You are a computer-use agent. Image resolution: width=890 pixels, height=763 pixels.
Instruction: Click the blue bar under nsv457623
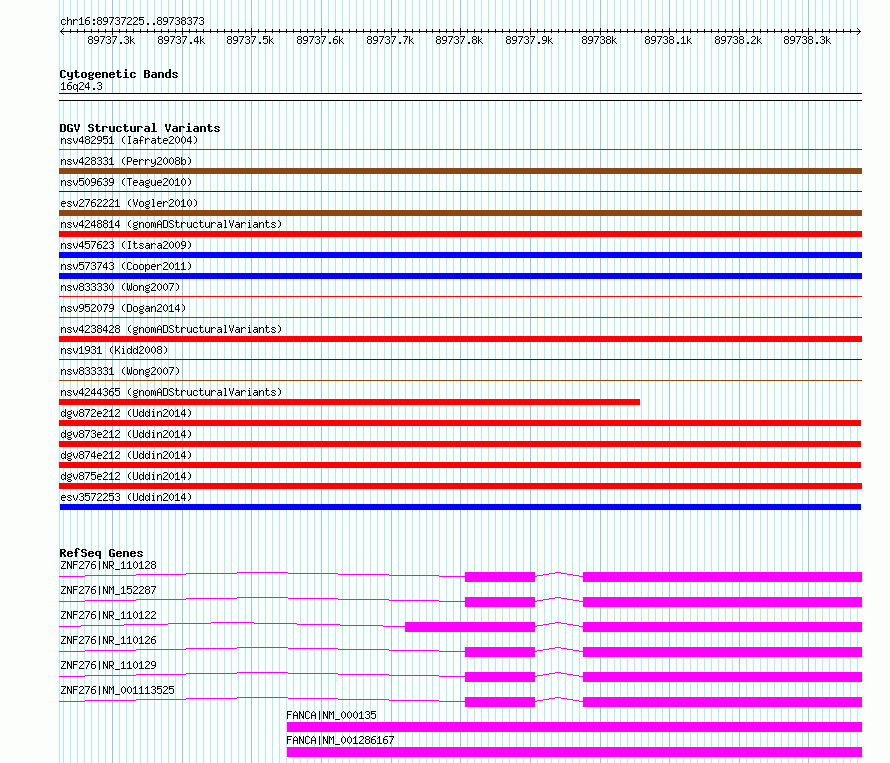click(x=460, y=255)
